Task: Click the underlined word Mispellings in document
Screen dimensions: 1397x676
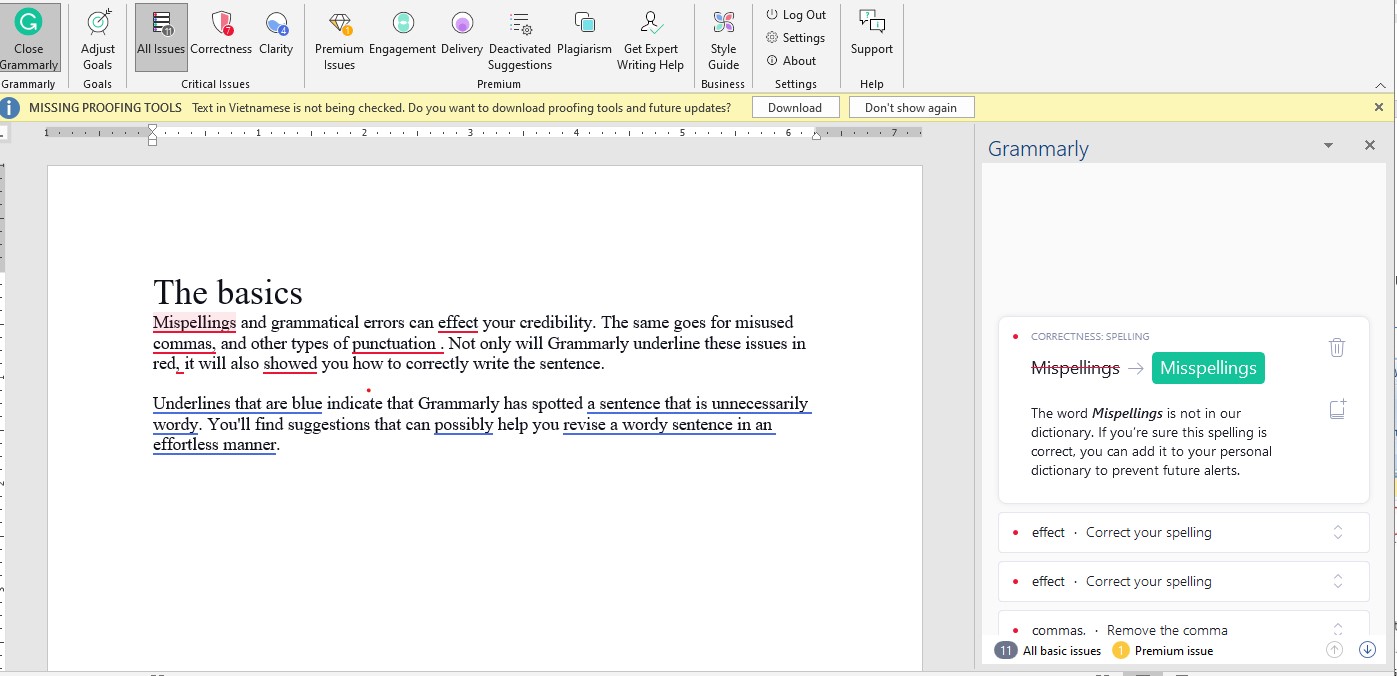Action: [194, 323]
